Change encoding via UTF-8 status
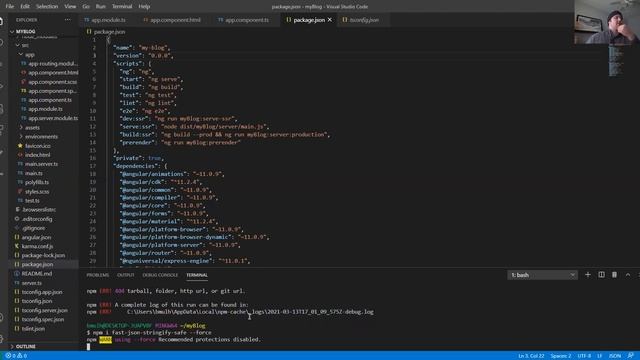Screen dimensions: 640x360 pyautogui.click(x=584, y=356)
